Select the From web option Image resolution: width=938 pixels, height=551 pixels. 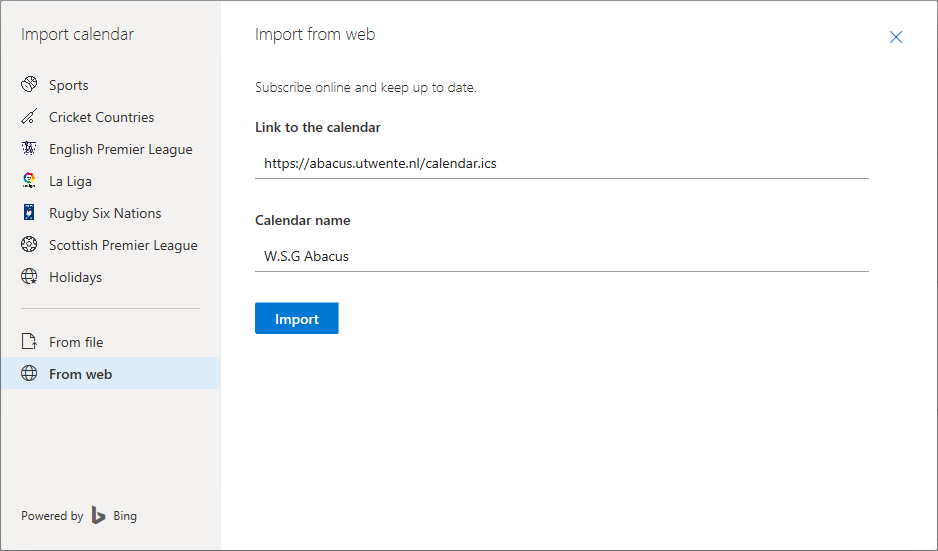click(111, 374)
